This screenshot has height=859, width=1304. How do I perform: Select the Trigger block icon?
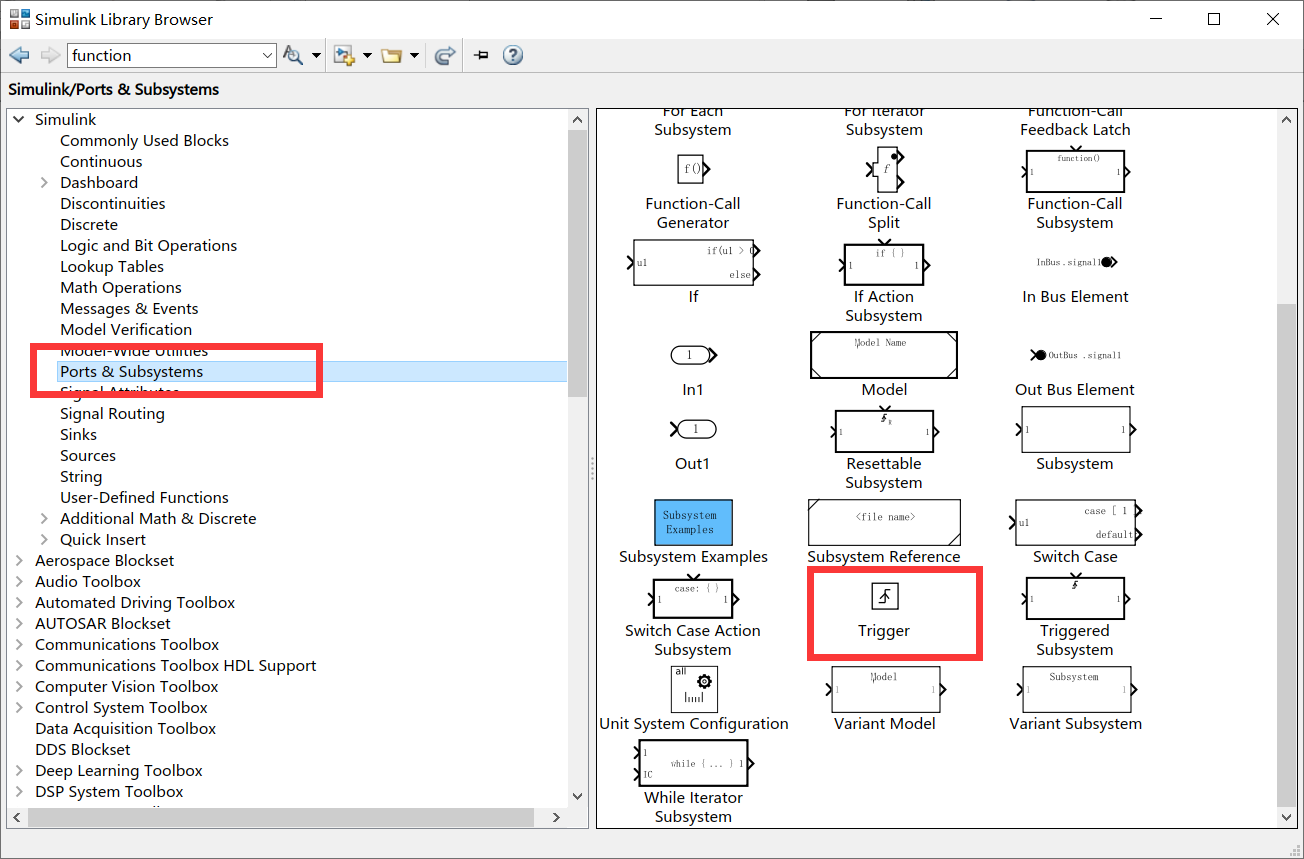884,597
